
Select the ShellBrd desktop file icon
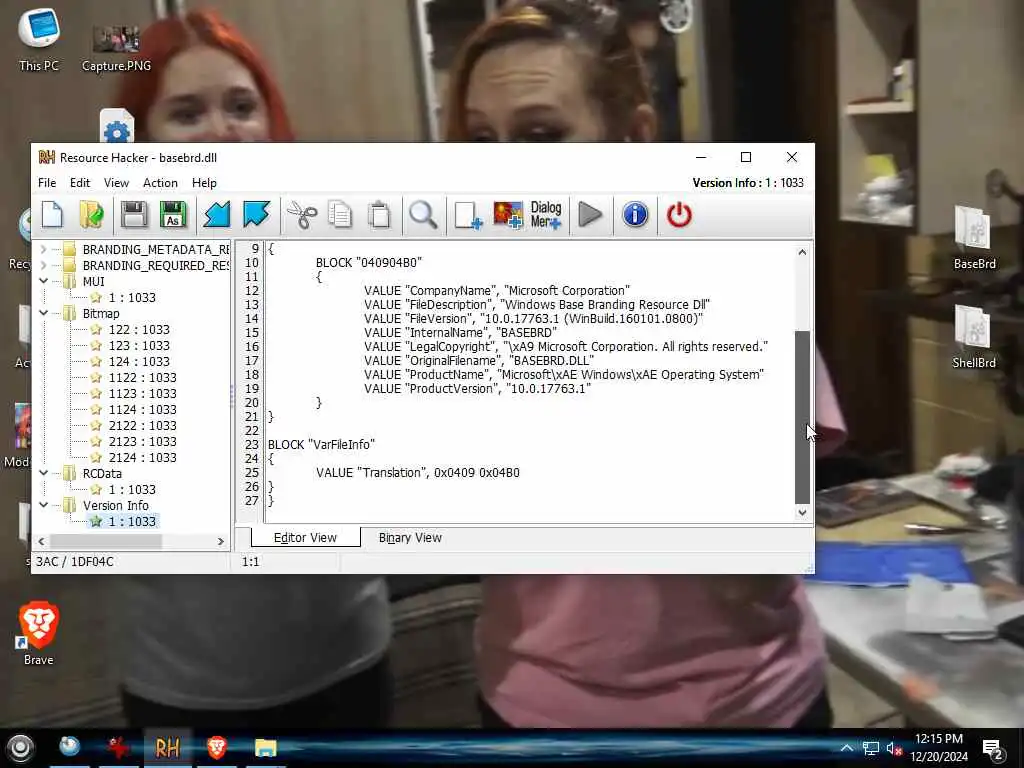[x=974, y=338]
